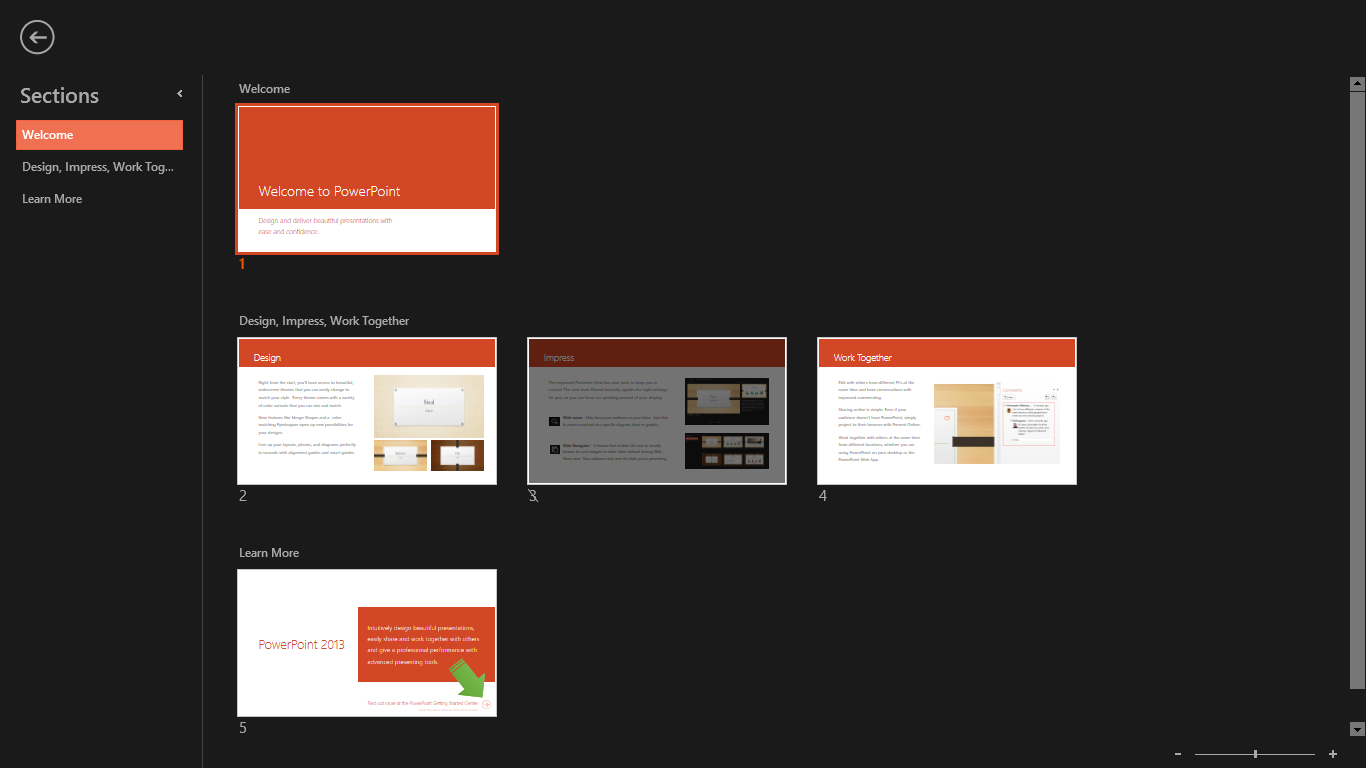Click the Design, Impress, Work Together grid heading
1366x768 pixels.
[x=324, y=321]
